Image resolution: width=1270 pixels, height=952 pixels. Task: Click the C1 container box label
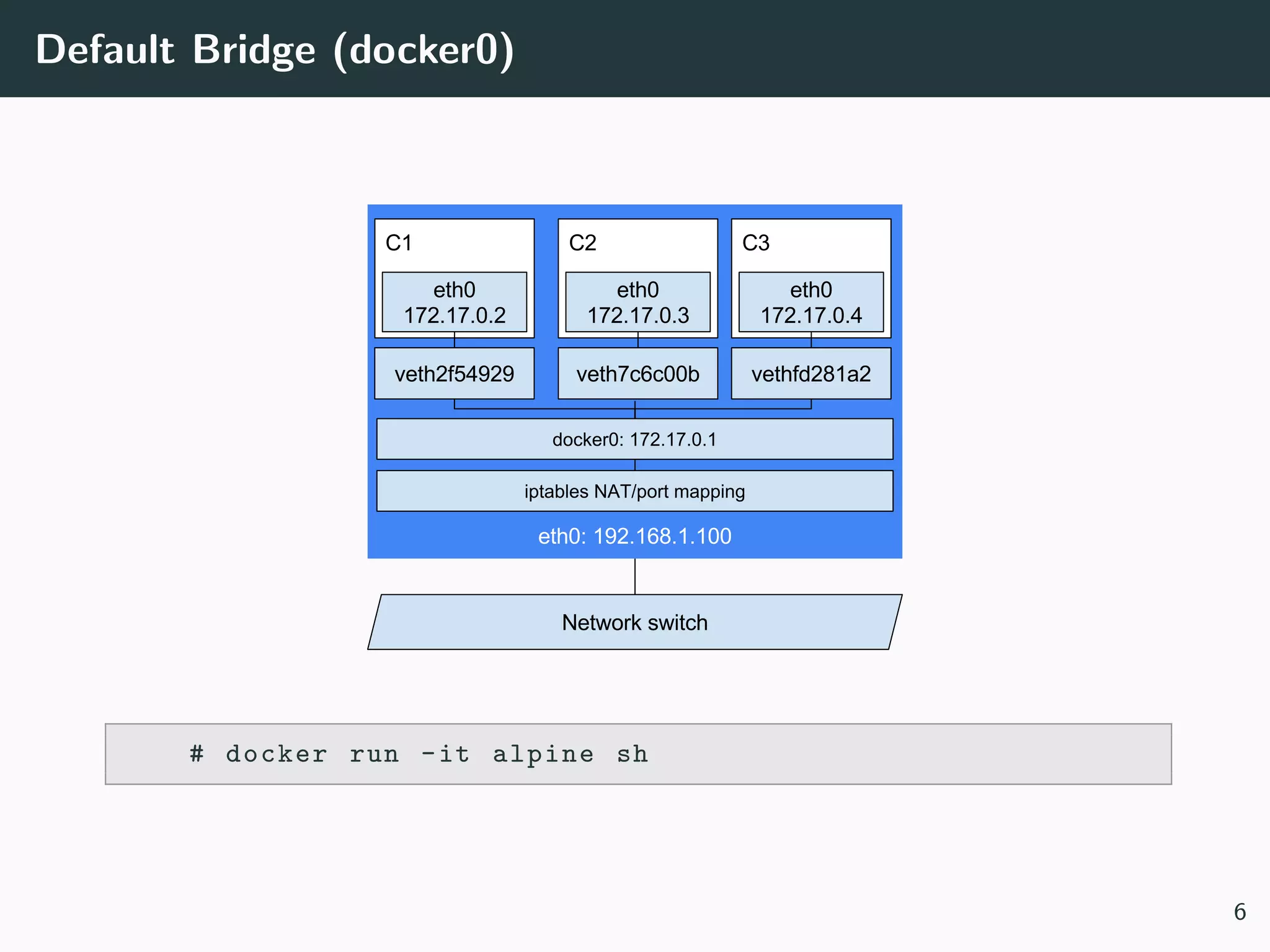[399, 243]
